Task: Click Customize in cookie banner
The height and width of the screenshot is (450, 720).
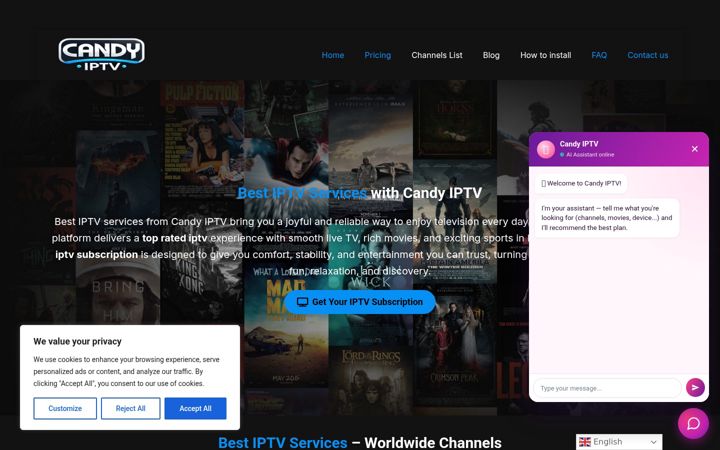Action: [65, 408]
